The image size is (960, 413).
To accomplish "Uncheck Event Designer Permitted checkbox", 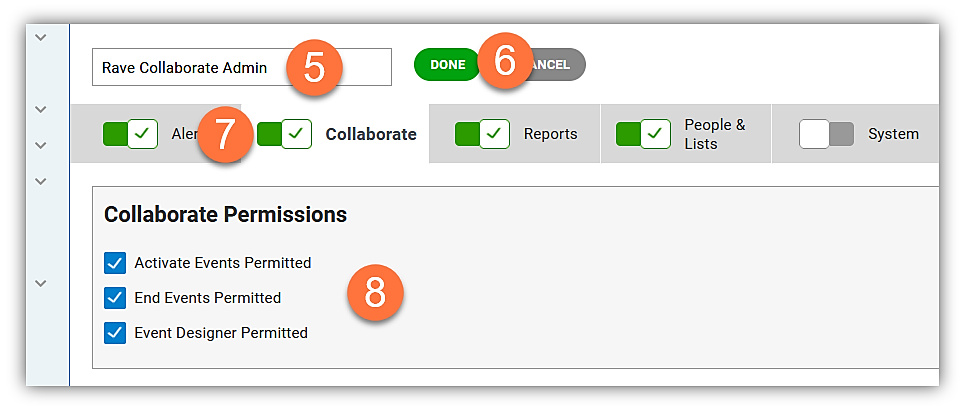I will [115, 333].
